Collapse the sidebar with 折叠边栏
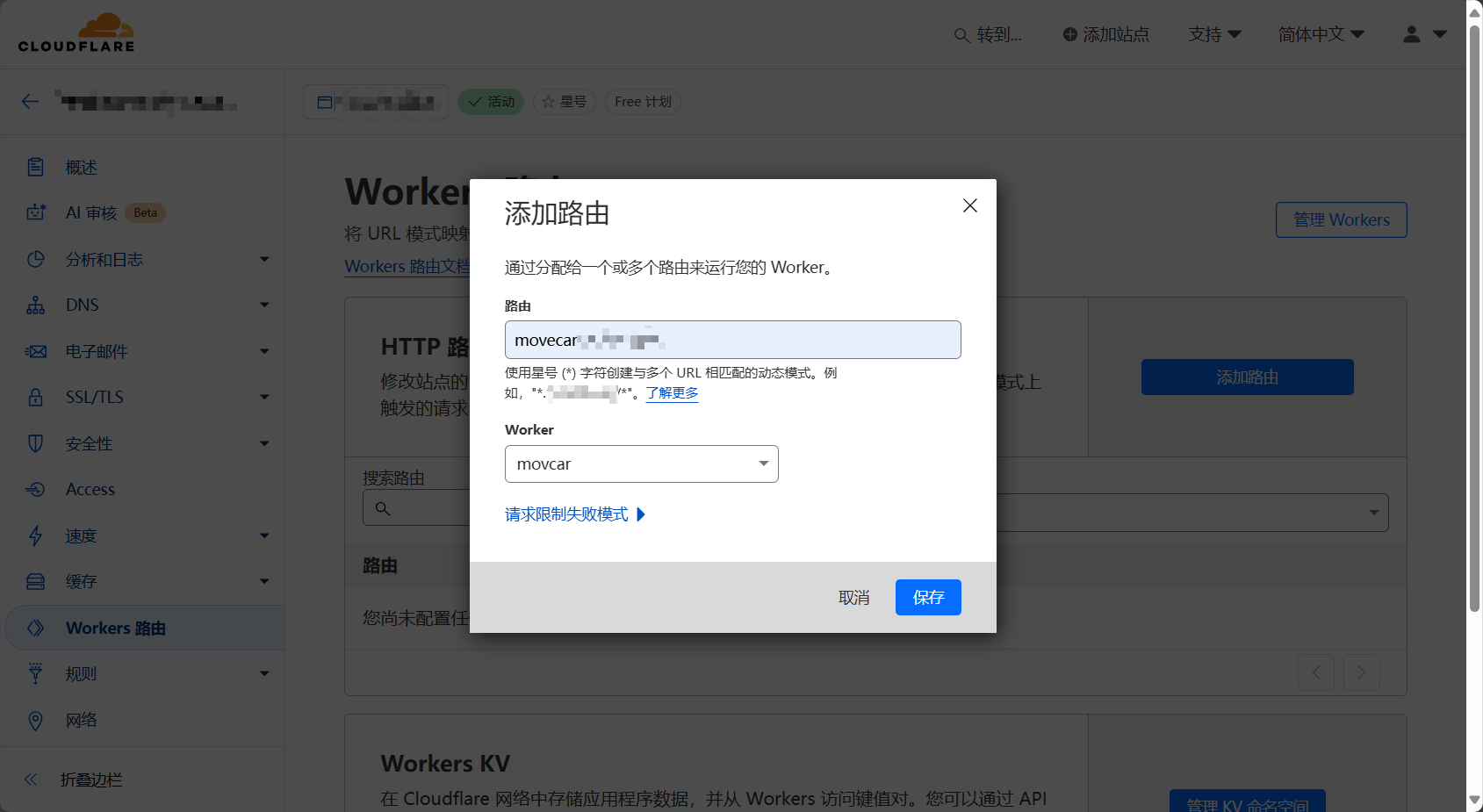This screenshot has width=1483, height=812. pyautogui.click(x=74, y=780)
